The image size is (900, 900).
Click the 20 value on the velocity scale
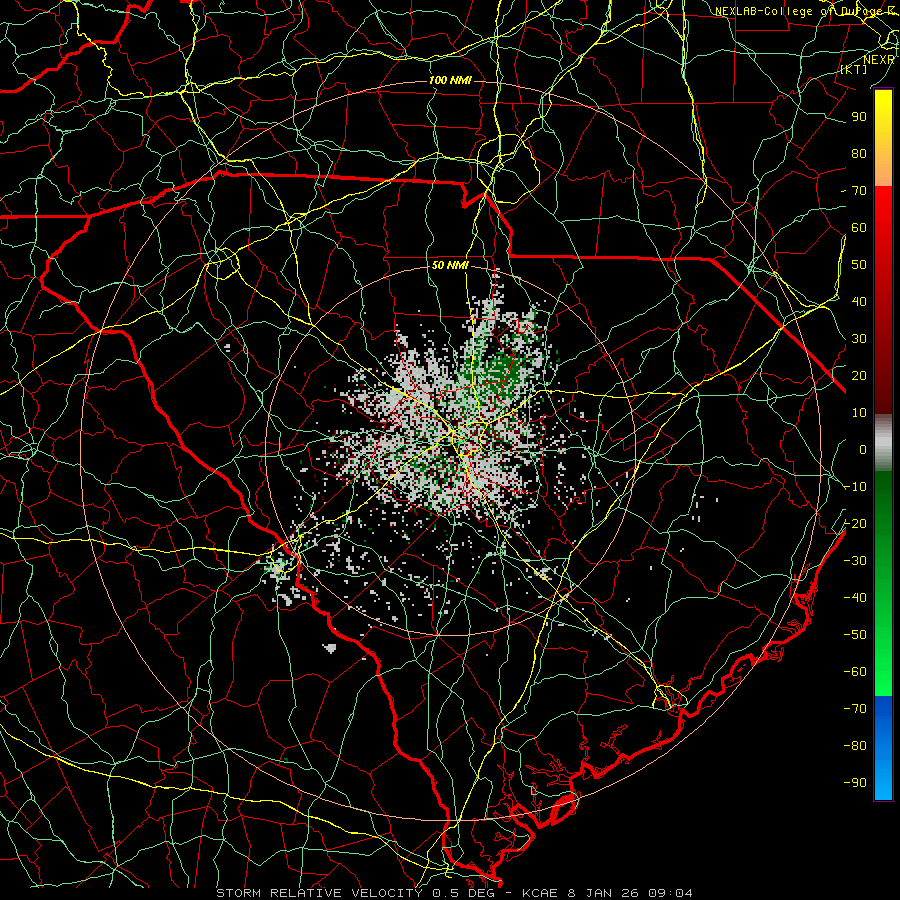859,376
